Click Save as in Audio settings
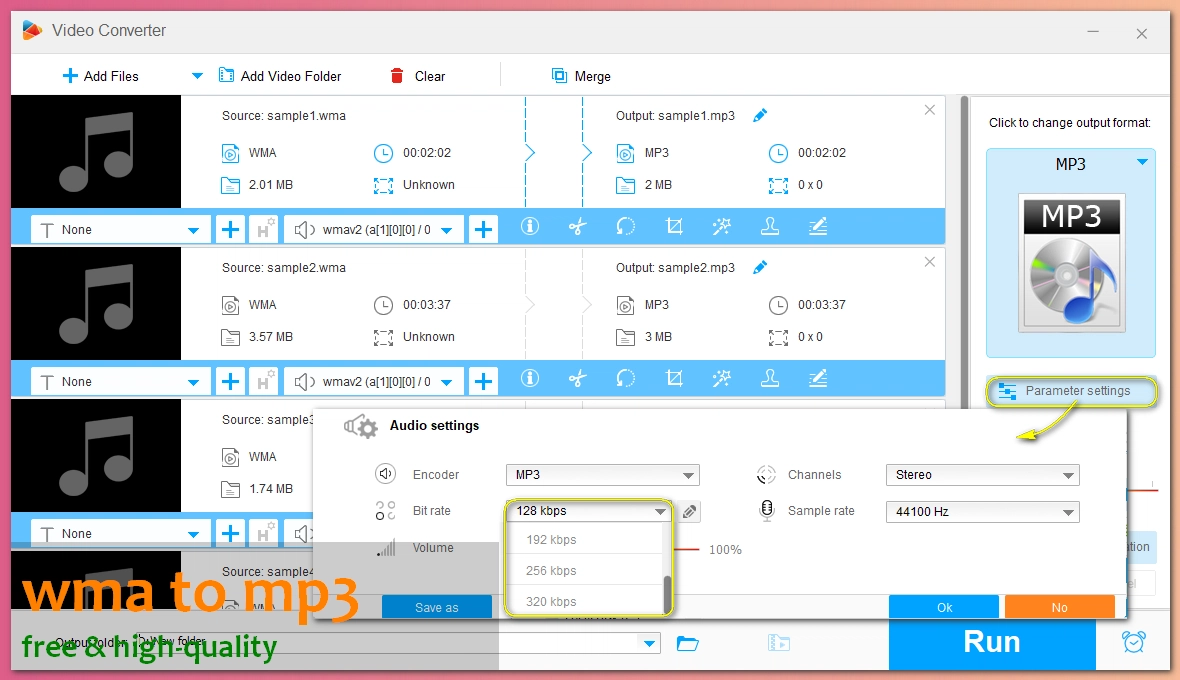Screen dimensions: 1180x680 436,607
